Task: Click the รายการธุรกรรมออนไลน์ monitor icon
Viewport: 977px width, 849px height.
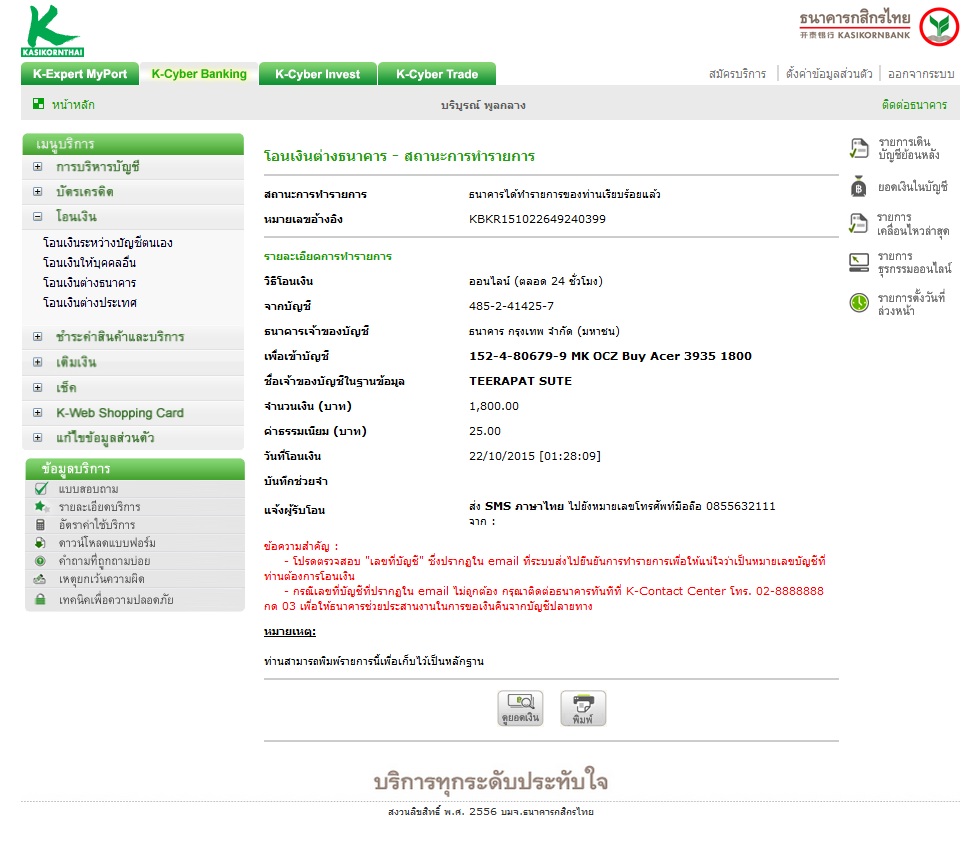Action: coord(859,262)
